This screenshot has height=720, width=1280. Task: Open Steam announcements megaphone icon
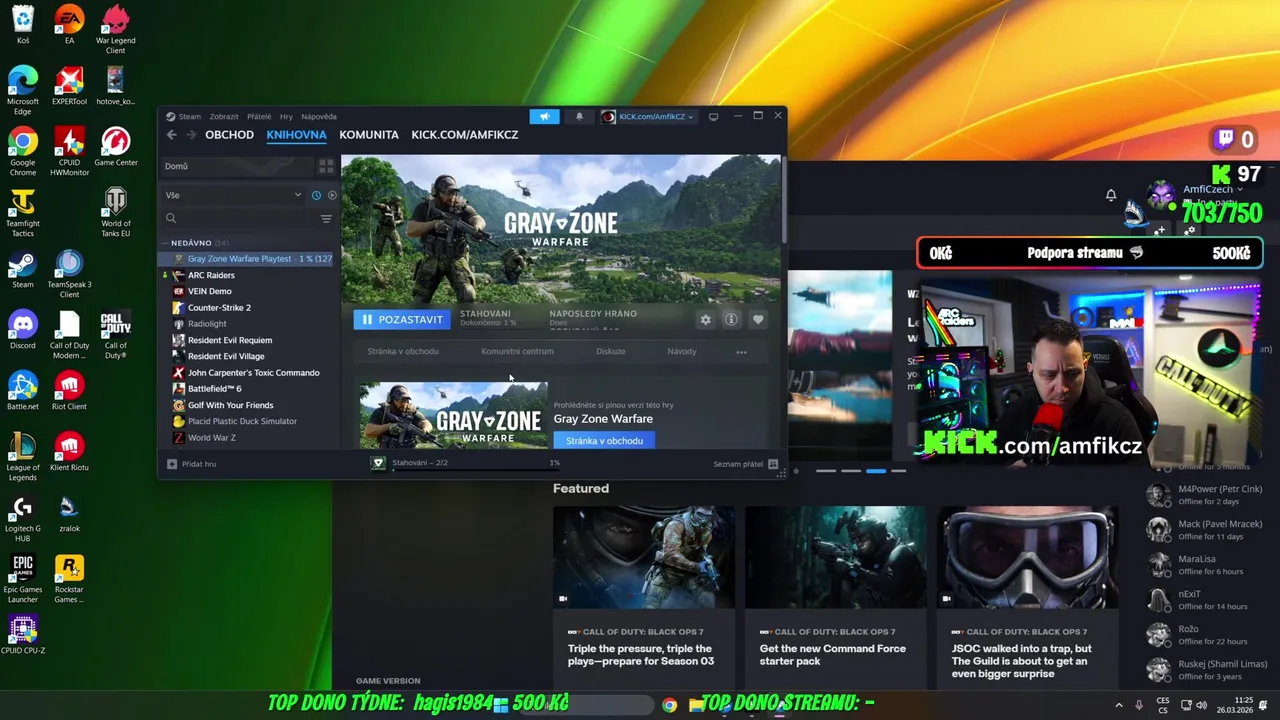pos(544,116)
